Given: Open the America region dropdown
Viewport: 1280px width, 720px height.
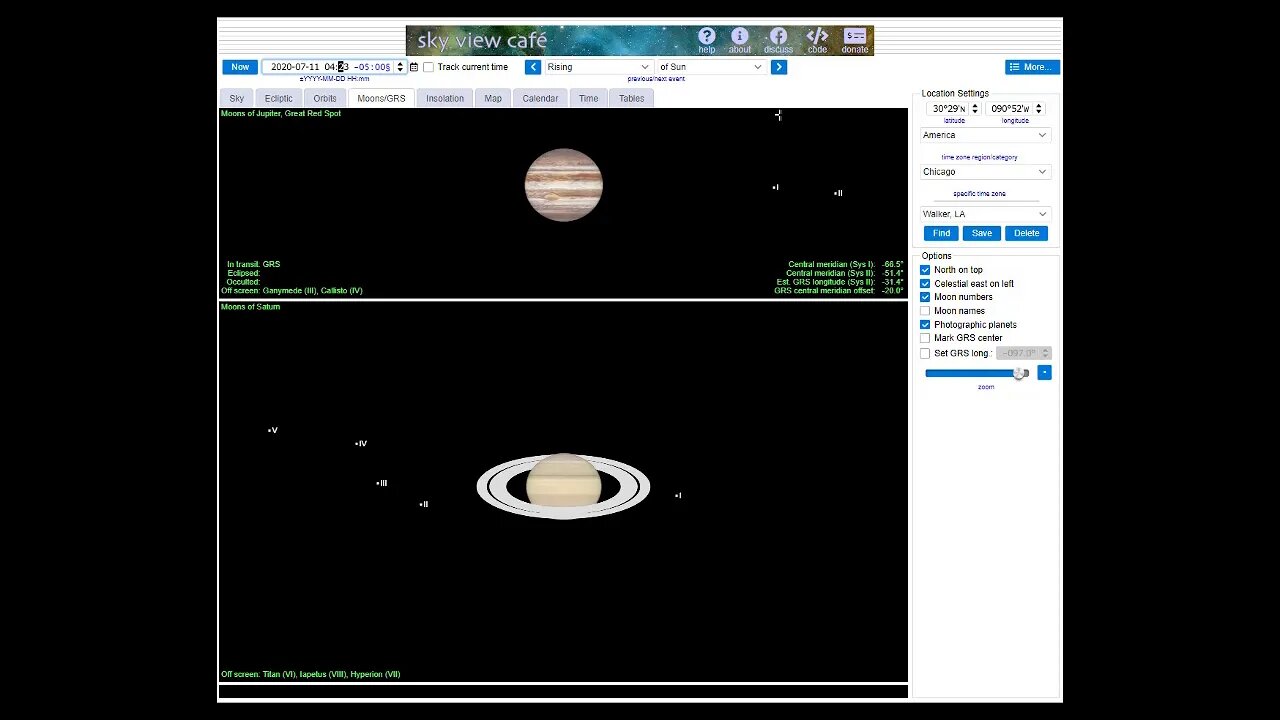Looking at the screenshot, I should pyautogui.click(x=985, y=135).
